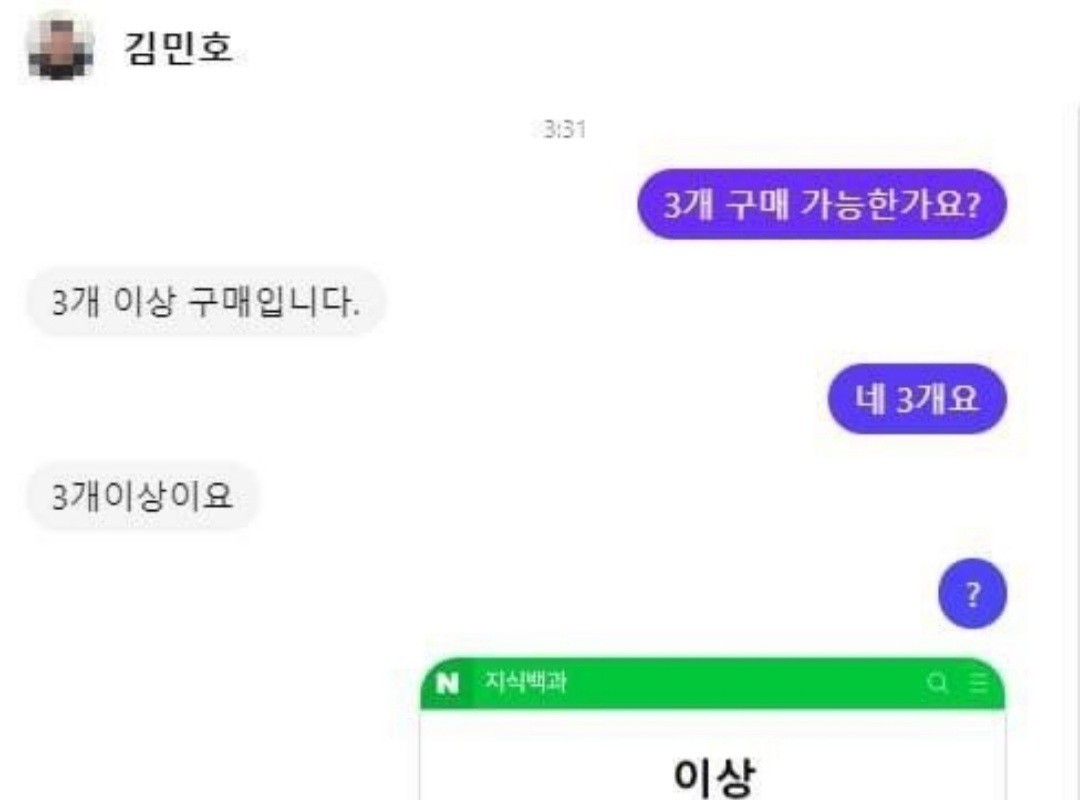Tap the gray bubble 3개이상이요
This screenshot has height=800, width=1080.
click(142, 496)
